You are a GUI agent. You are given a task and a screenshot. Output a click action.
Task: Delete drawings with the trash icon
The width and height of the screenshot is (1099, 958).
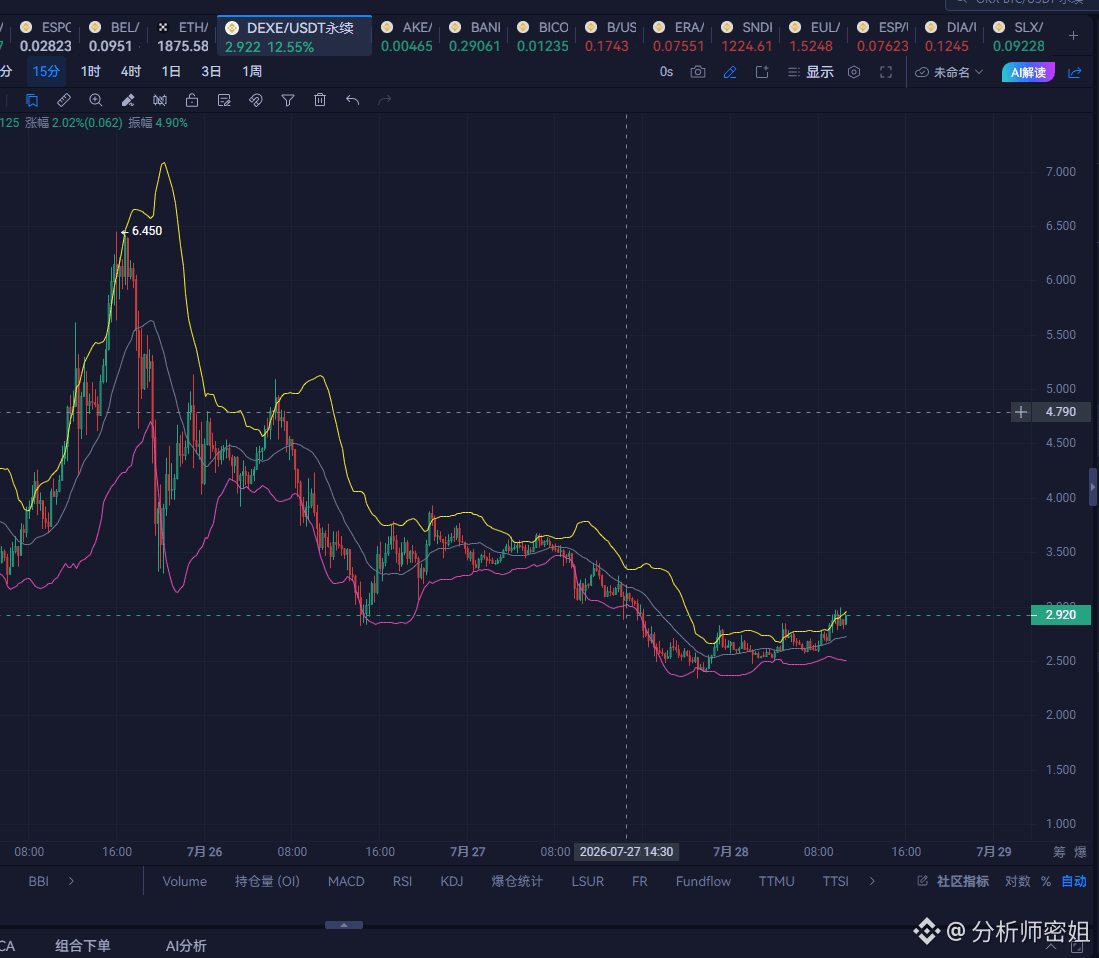[320, 100]
